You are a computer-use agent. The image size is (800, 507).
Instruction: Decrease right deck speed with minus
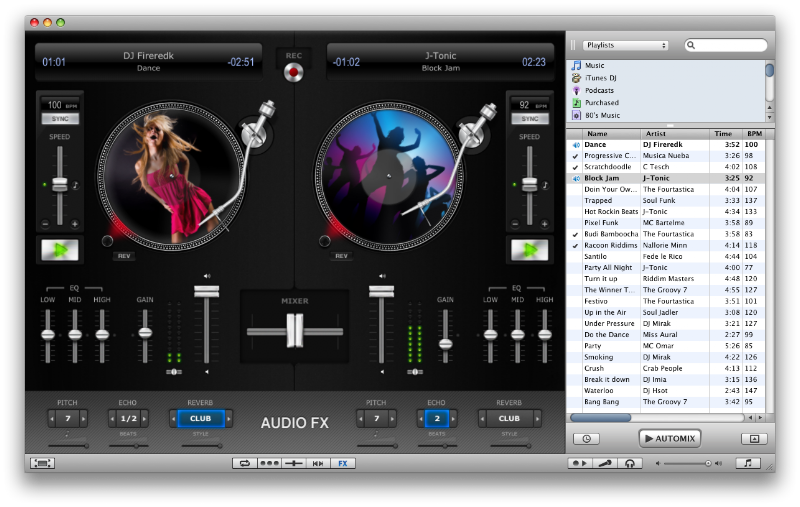pos(515,224)
